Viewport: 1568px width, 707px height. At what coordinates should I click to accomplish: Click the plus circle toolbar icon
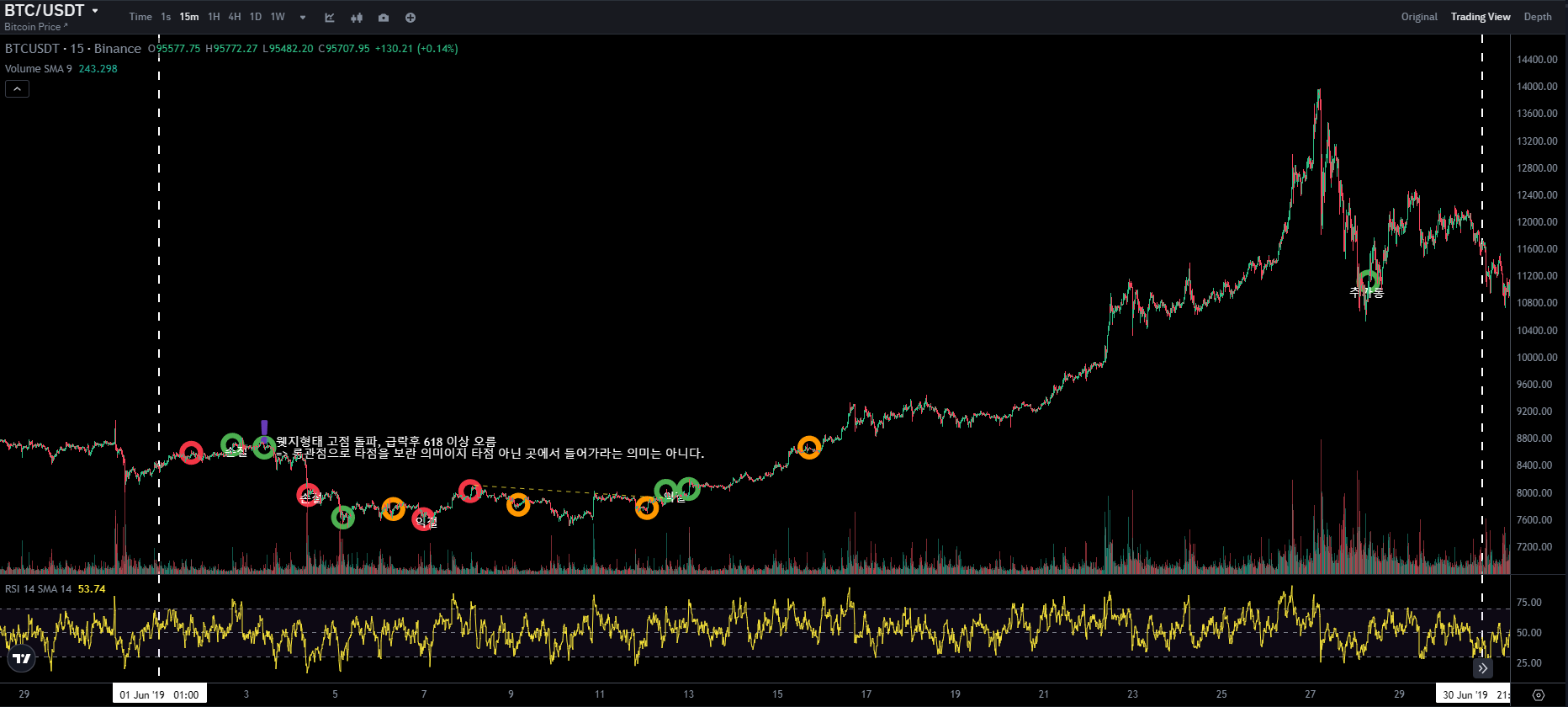[411, 18]
